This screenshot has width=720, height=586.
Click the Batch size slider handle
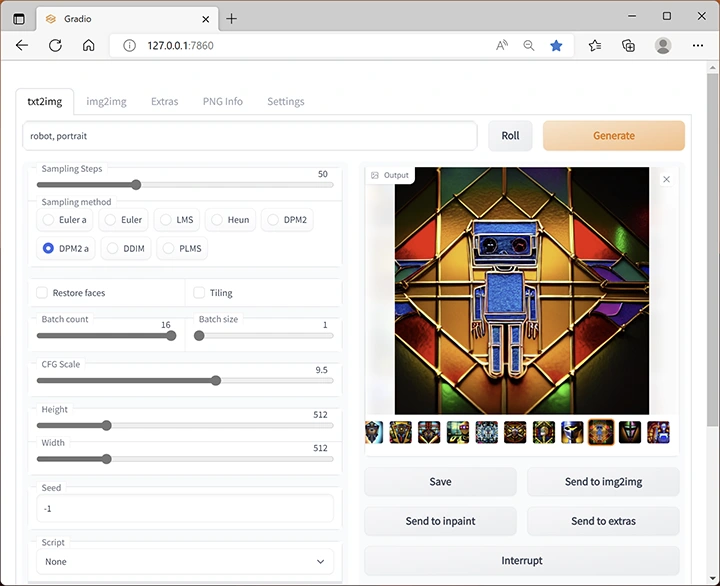pyautogui.click(x=199, y=336)
